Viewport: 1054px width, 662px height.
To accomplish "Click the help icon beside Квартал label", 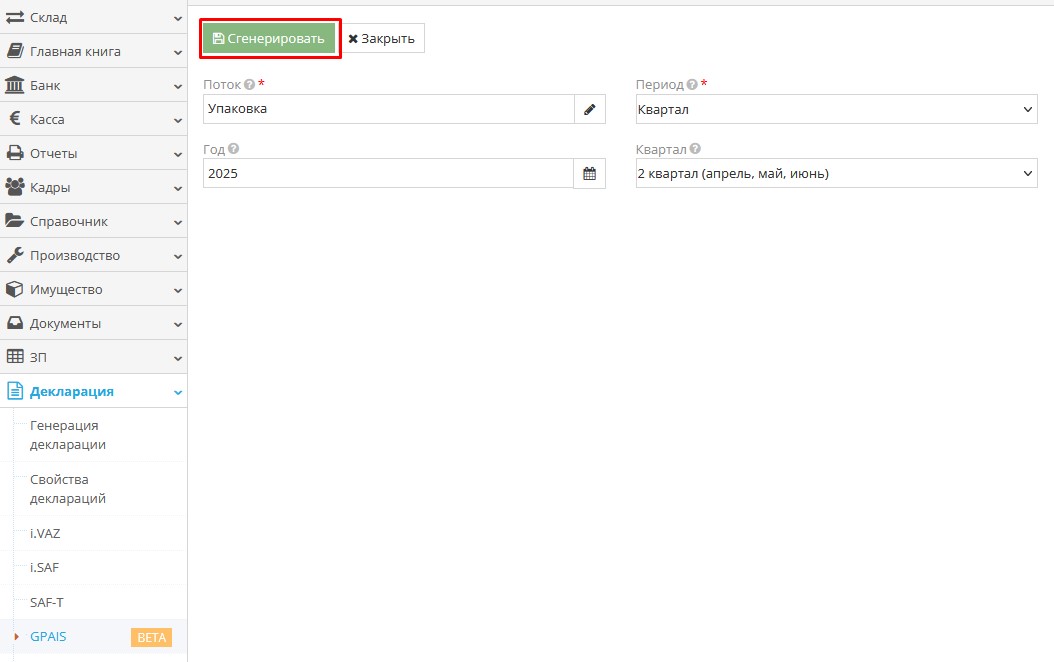I will click(695, 149).
